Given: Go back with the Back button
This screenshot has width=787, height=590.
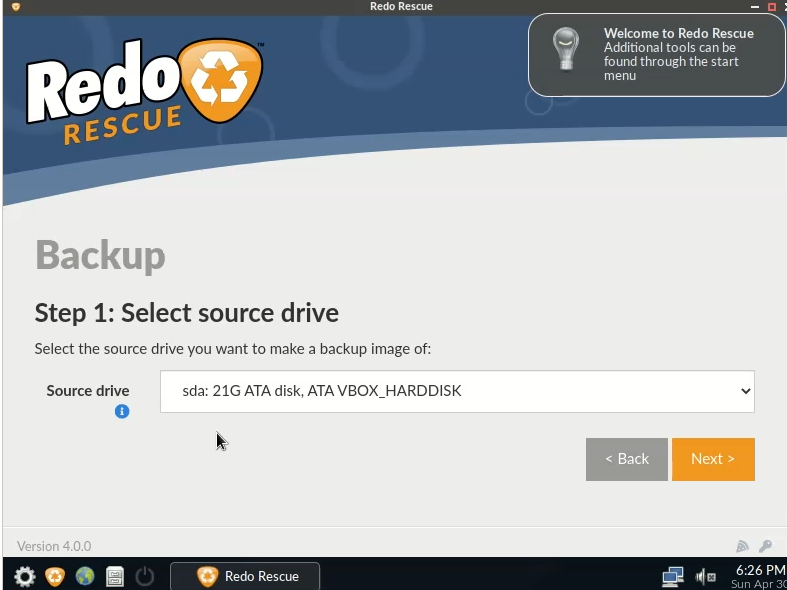Looking at the screenshot, I should 627,459.
